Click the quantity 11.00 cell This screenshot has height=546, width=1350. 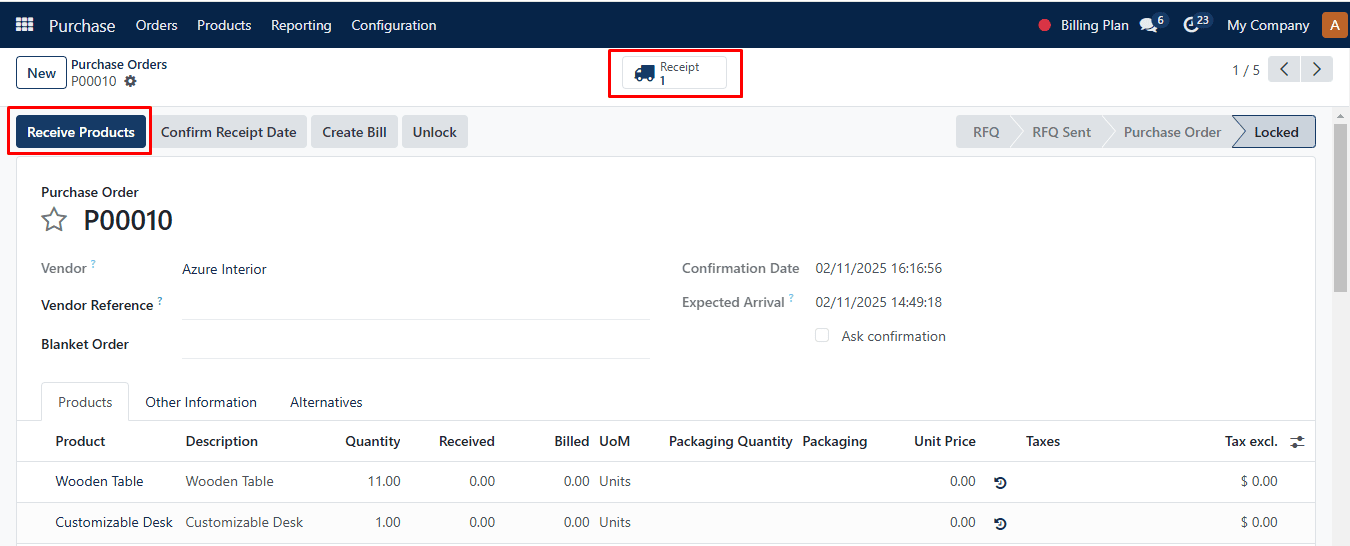(384, 481)
